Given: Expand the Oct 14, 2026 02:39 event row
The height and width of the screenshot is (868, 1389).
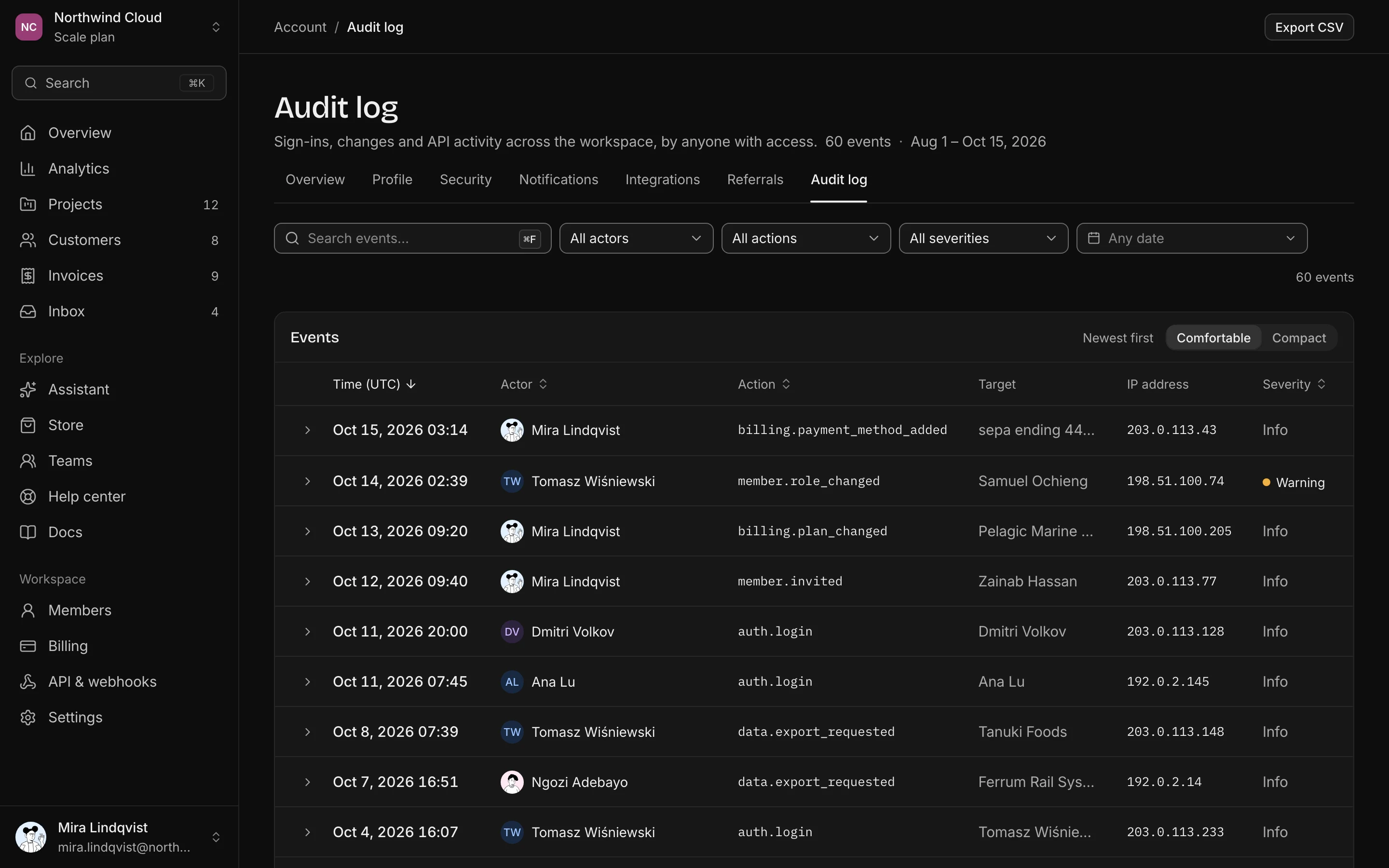Looking at the screenshot, I should tap(307, 481).
